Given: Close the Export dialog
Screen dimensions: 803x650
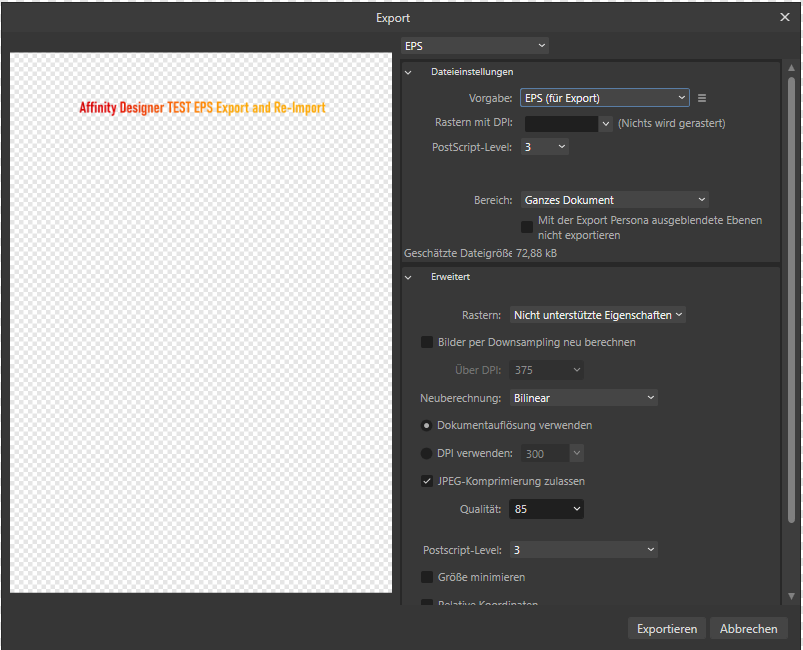Looking at the screenshot, I should (x=785, y=17).
